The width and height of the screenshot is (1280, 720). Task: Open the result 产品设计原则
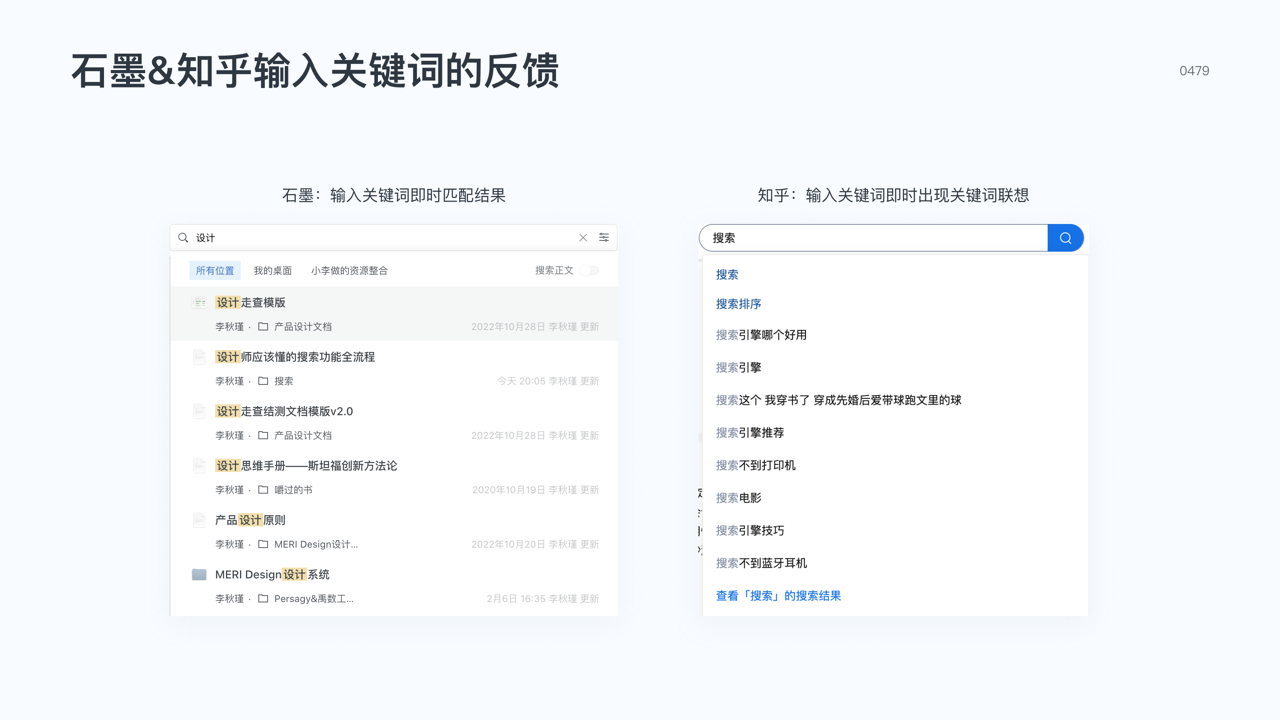coord(250,520)
